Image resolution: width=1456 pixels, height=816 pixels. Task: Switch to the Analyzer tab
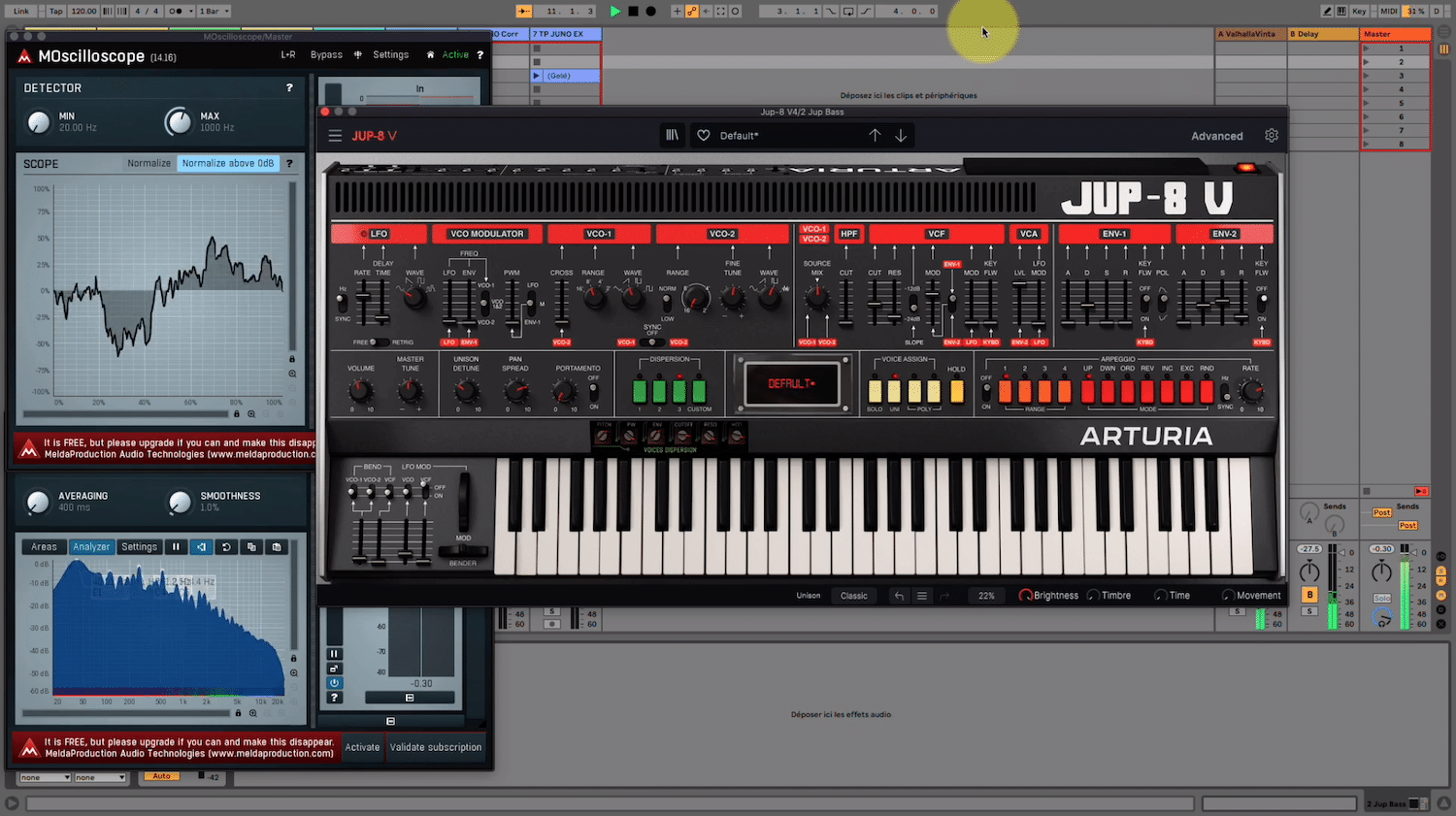(91, 547)
